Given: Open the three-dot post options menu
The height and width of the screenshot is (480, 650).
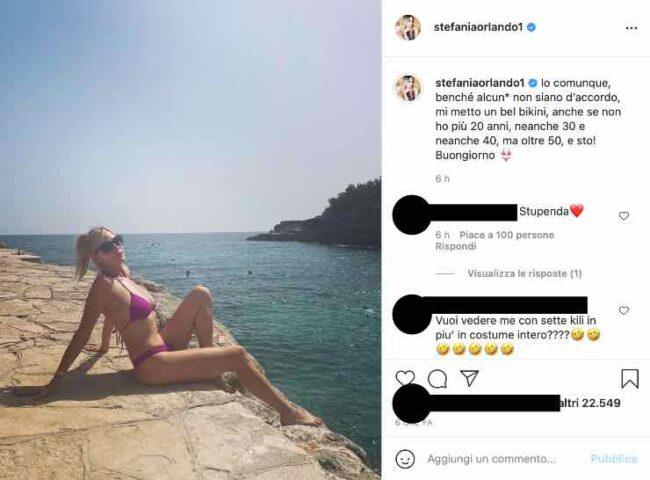Looking at the screenshot, I should [631, 28].
